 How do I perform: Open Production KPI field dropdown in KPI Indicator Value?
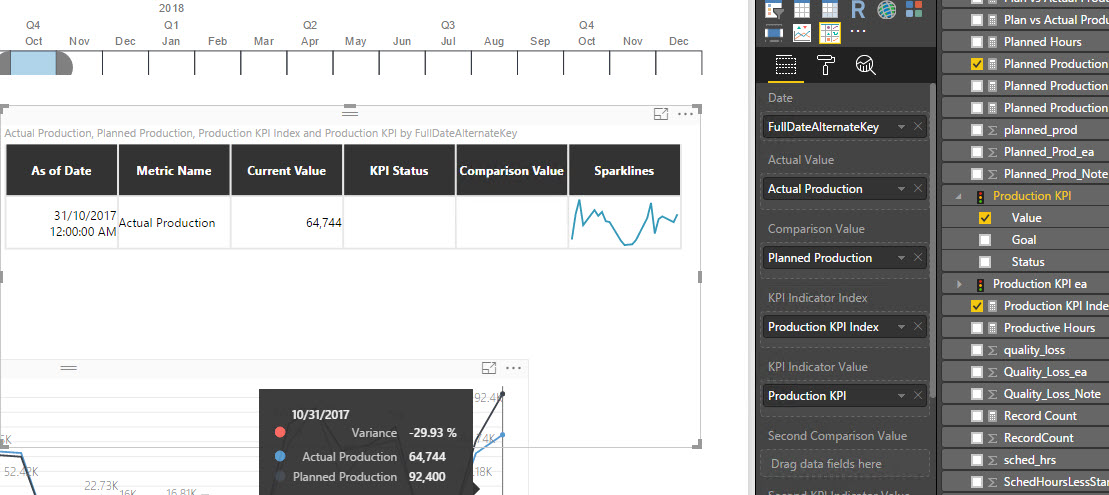[901, 395]
